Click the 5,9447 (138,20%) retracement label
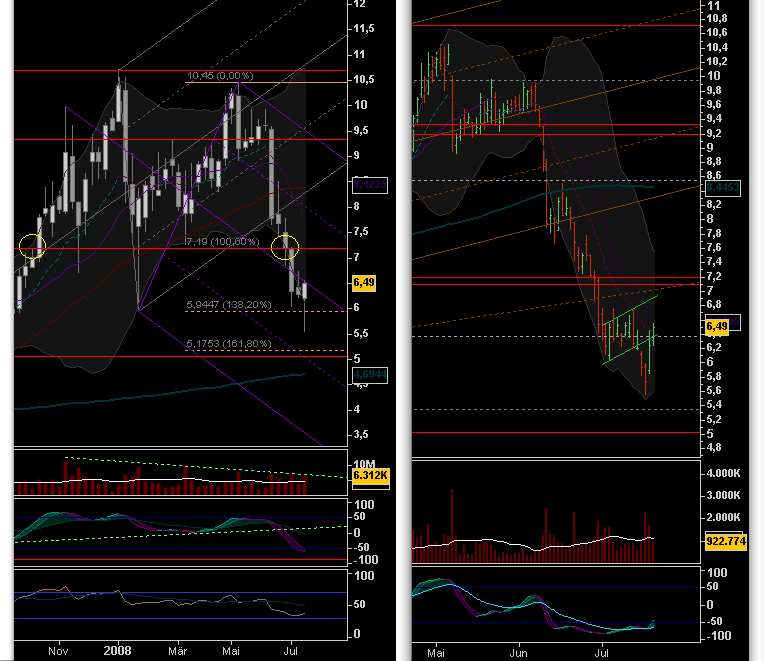Viewport: 764px width, 661px height. point(229,305)
